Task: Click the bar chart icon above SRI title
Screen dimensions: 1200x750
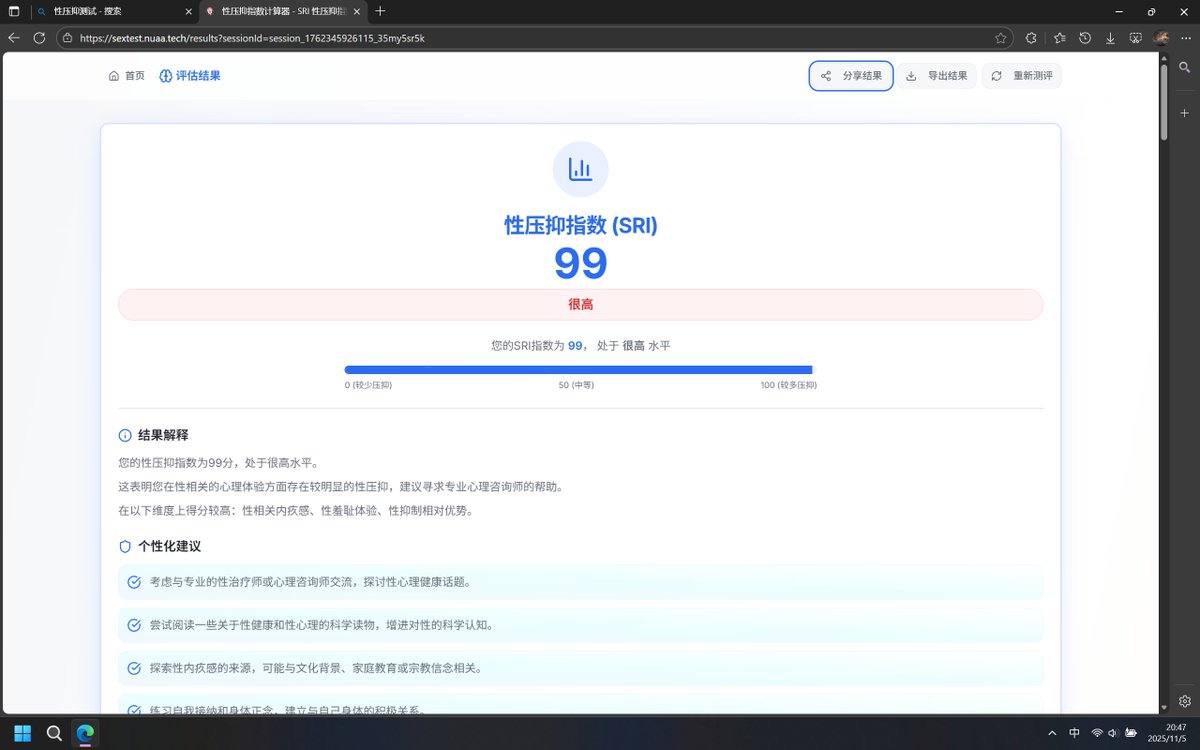Action: 580,169
